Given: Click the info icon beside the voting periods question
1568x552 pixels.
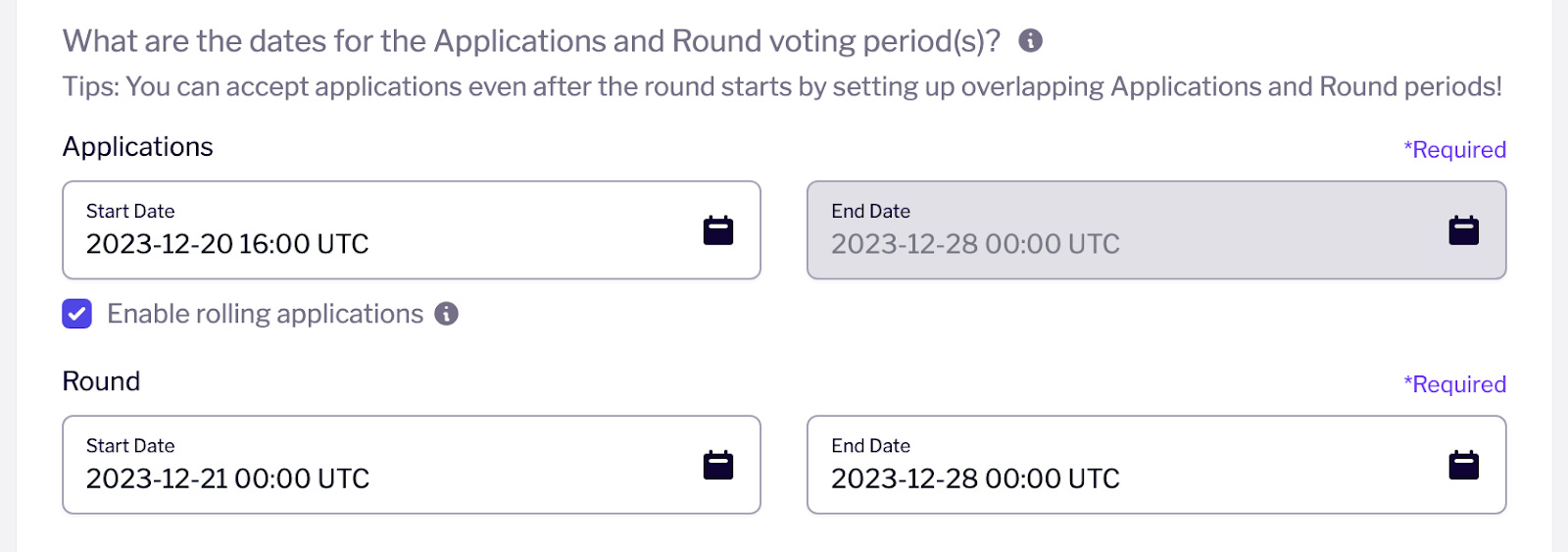Looking at the screenshot, I should pos(1030,40).
